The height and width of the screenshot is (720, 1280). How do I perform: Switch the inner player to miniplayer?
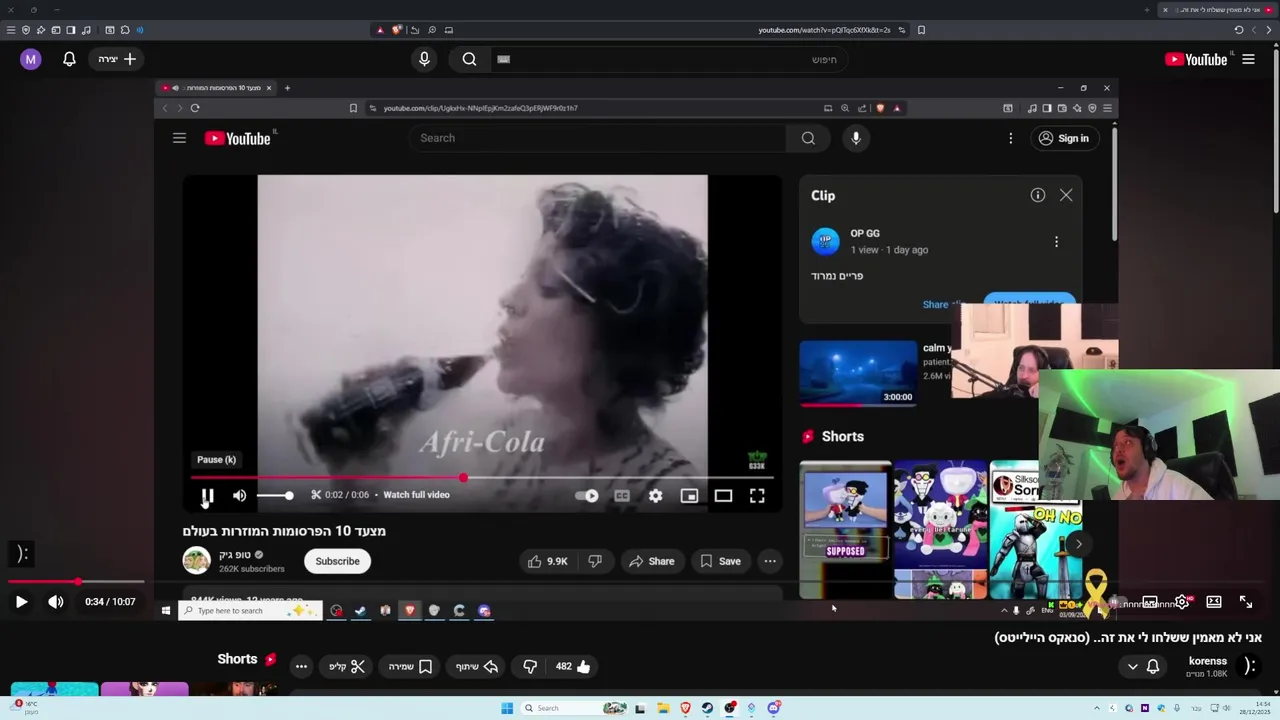click(x=689, y=495)
